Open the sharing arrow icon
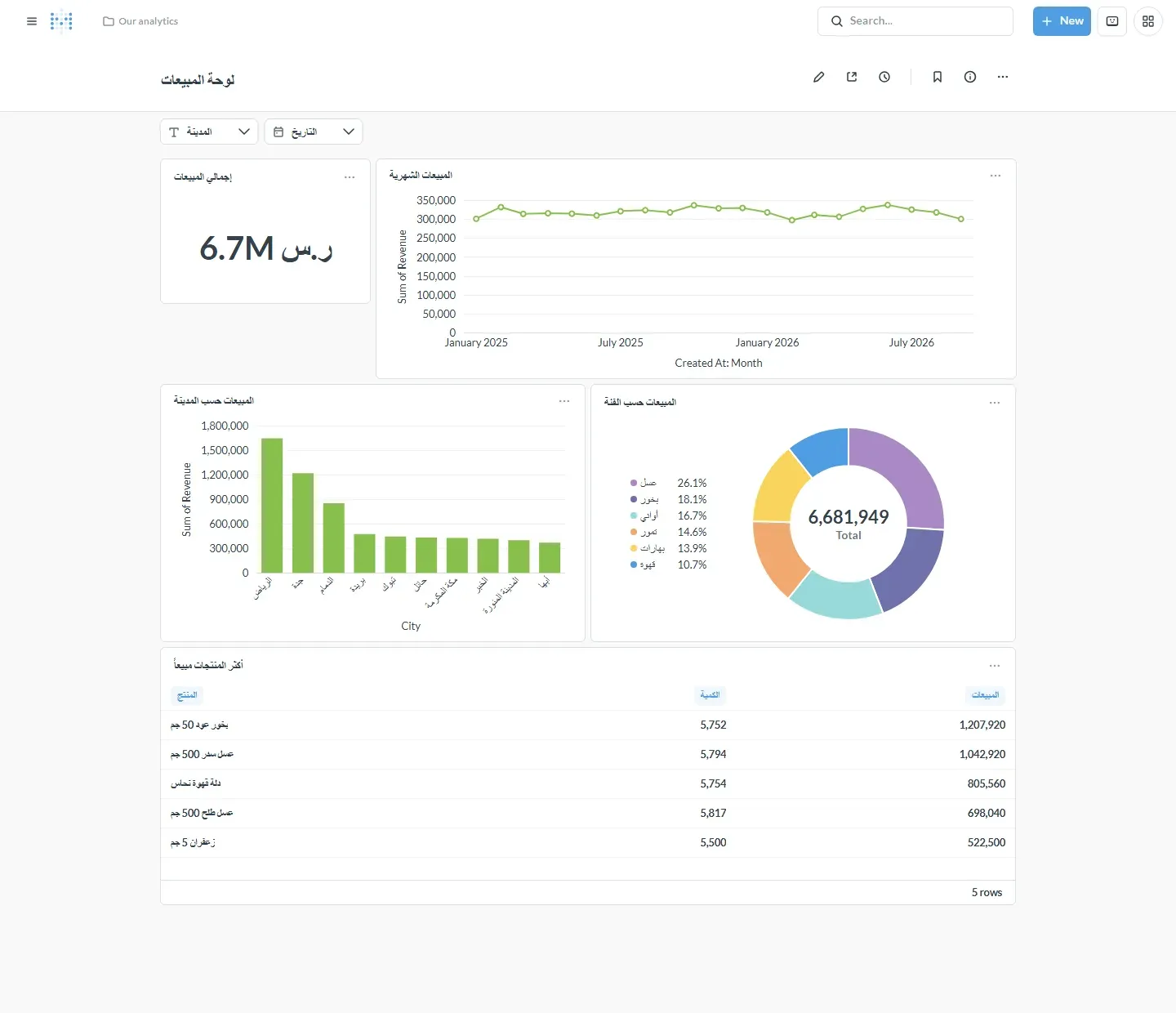The image size is (1176, 1013). click(852, 77)
